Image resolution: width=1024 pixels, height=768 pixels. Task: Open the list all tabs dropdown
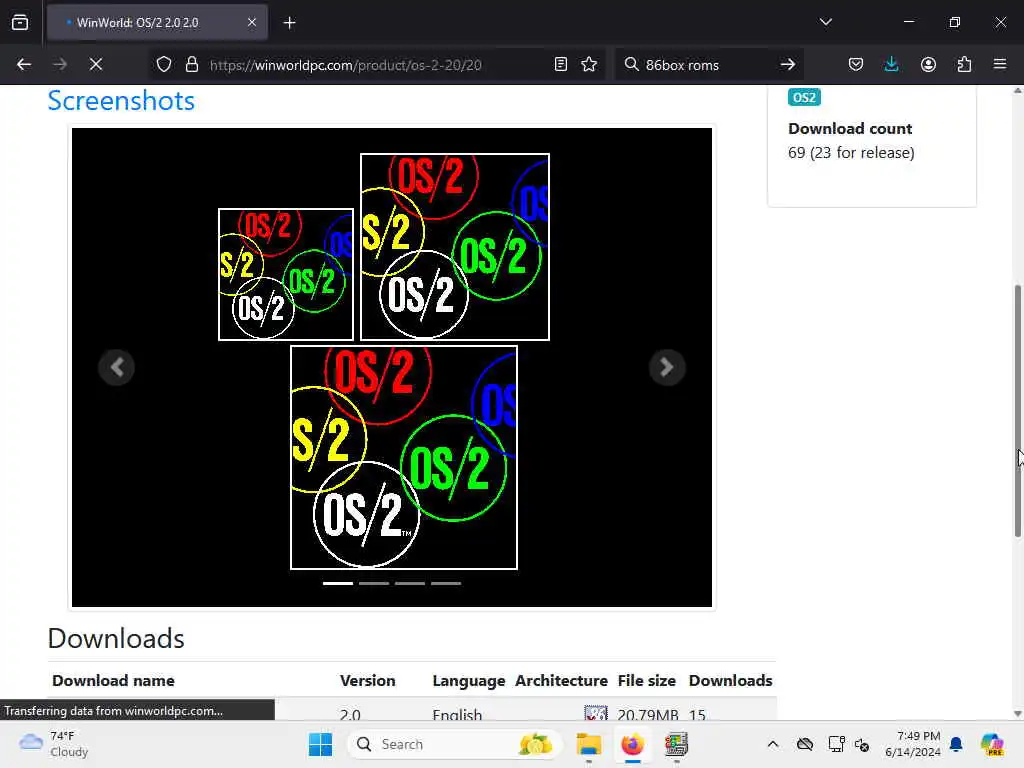click(825, 22)
